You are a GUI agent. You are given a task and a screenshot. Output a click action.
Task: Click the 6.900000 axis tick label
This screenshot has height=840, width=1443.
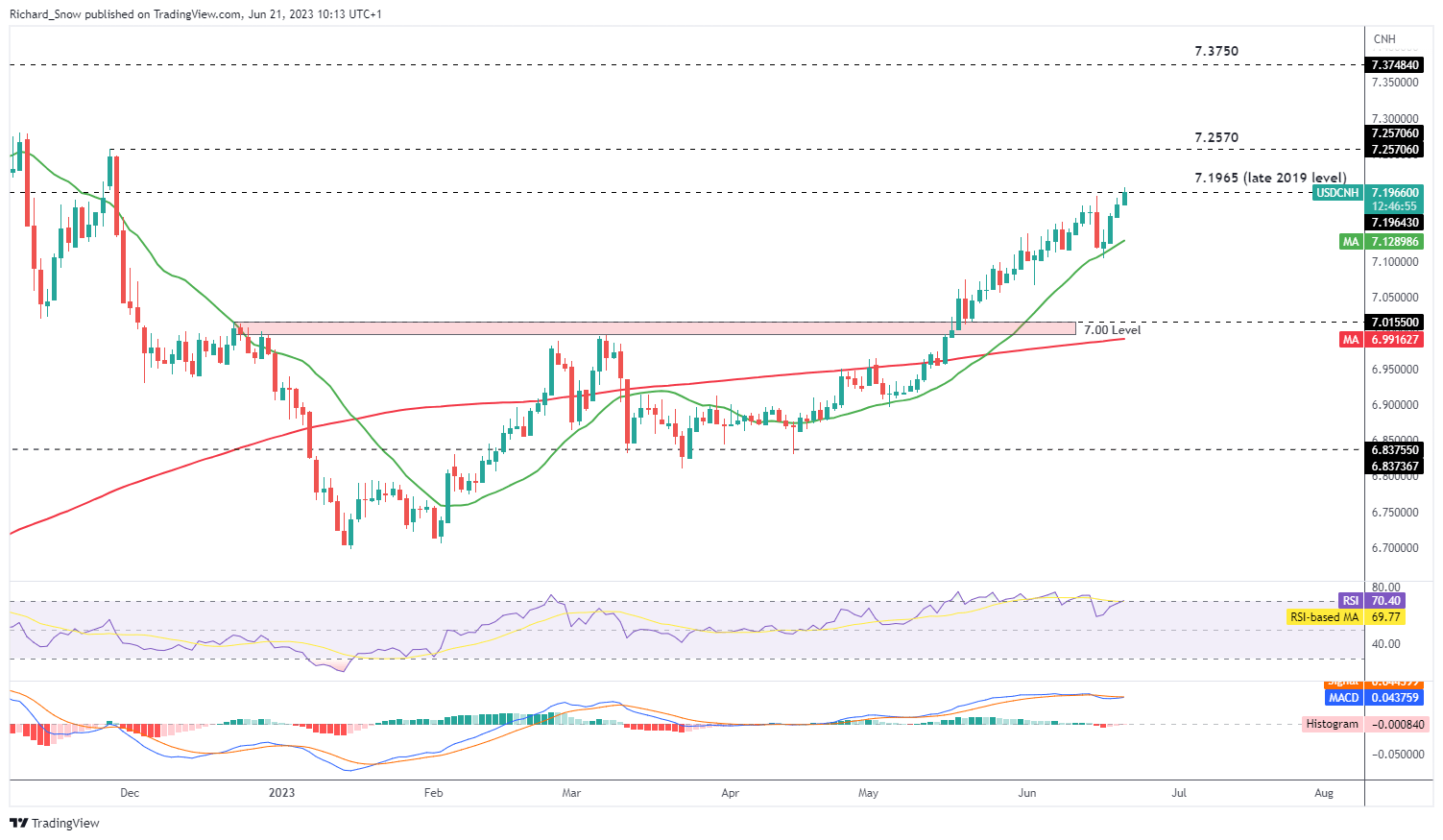point(1395,405)
